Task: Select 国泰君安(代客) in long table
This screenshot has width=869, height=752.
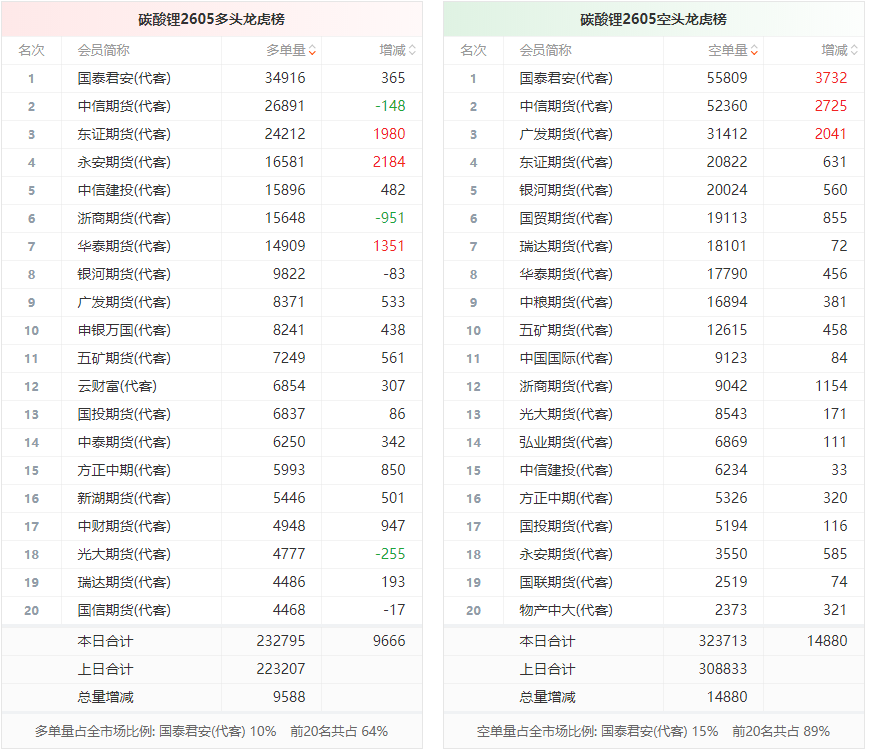Action: click(x=124, y=78)
